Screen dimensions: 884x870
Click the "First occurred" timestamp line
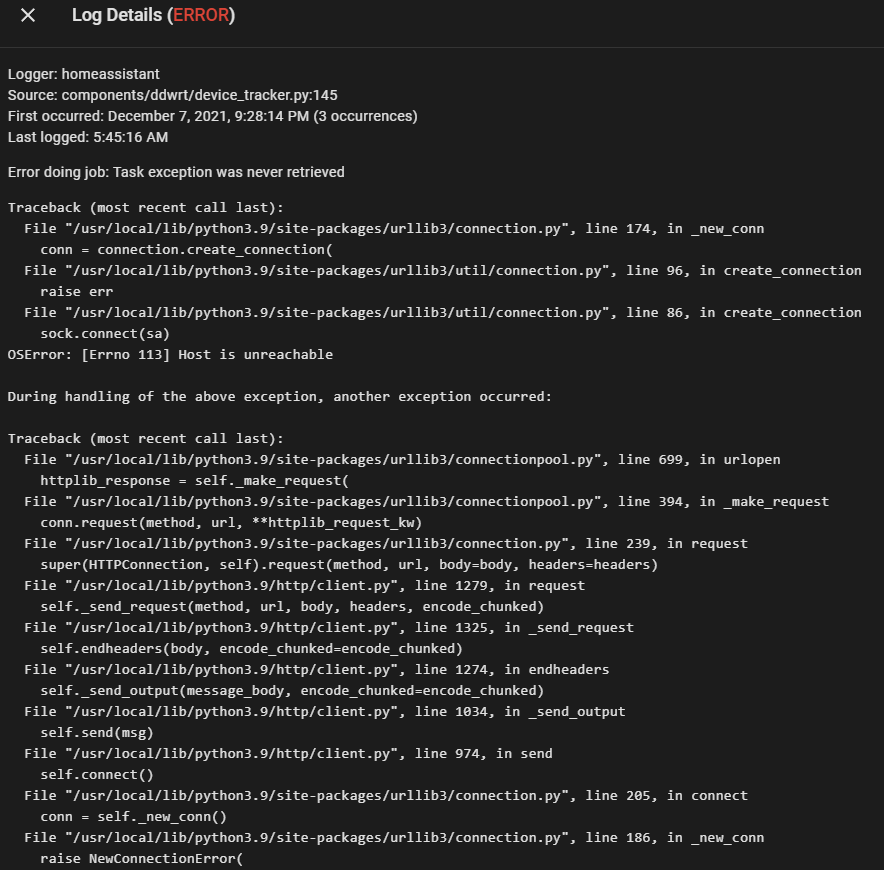[x=212, y=116]
